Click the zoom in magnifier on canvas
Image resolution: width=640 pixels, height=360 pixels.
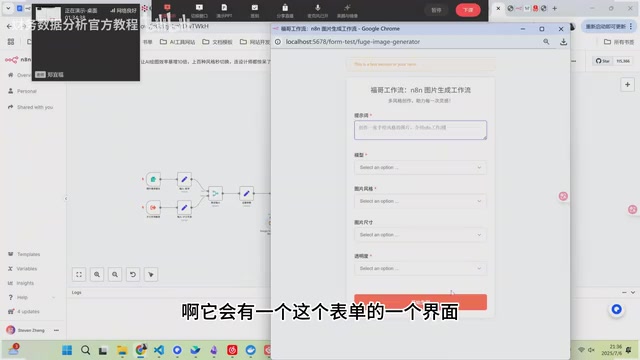tap(97, 275)
